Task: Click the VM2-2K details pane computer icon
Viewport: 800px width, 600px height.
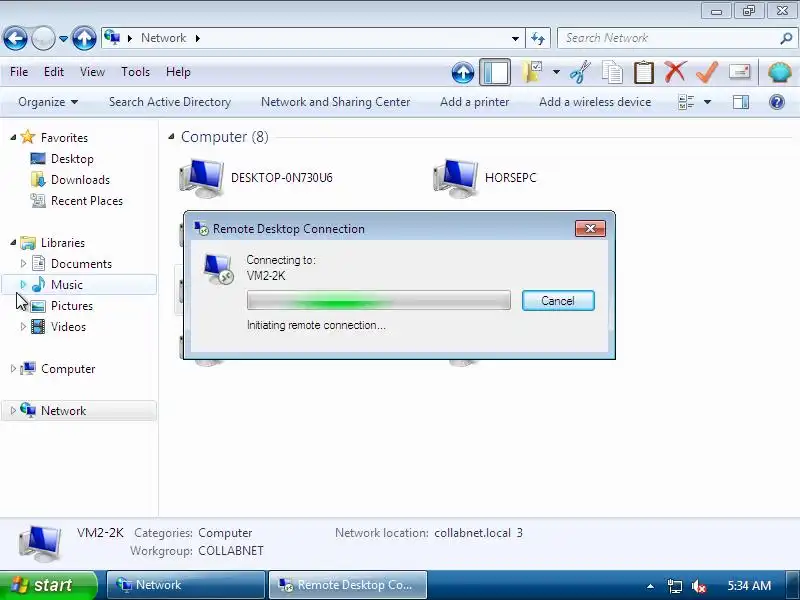Action: coord(40,544)
